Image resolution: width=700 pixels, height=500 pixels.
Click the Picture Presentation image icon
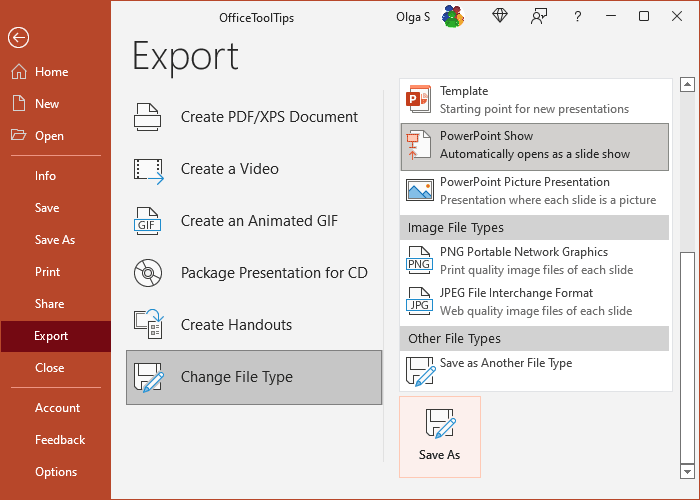(420, 190)
